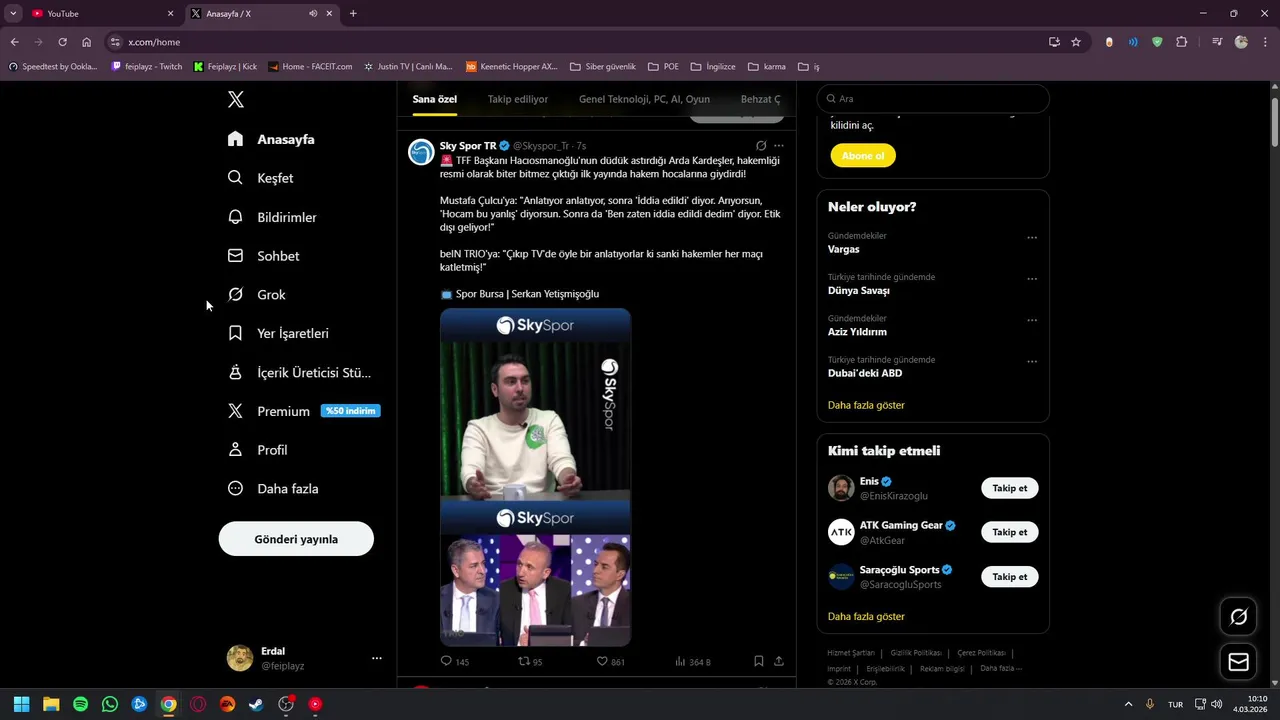The image size is (1280, 720).
Task: Click AdGuard shield extension icon
Action: 1157,42
